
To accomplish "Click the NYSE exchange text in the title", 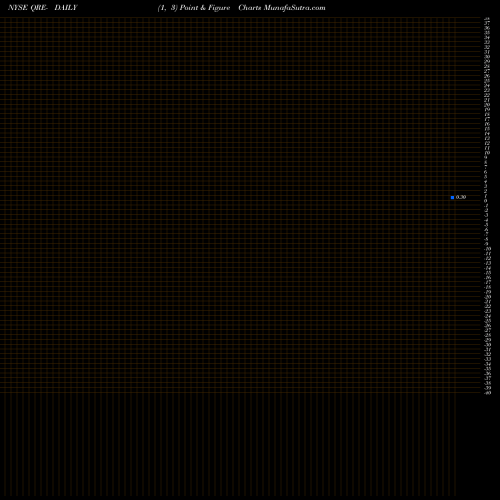I will pyautogui.click(x=18, y=8).
